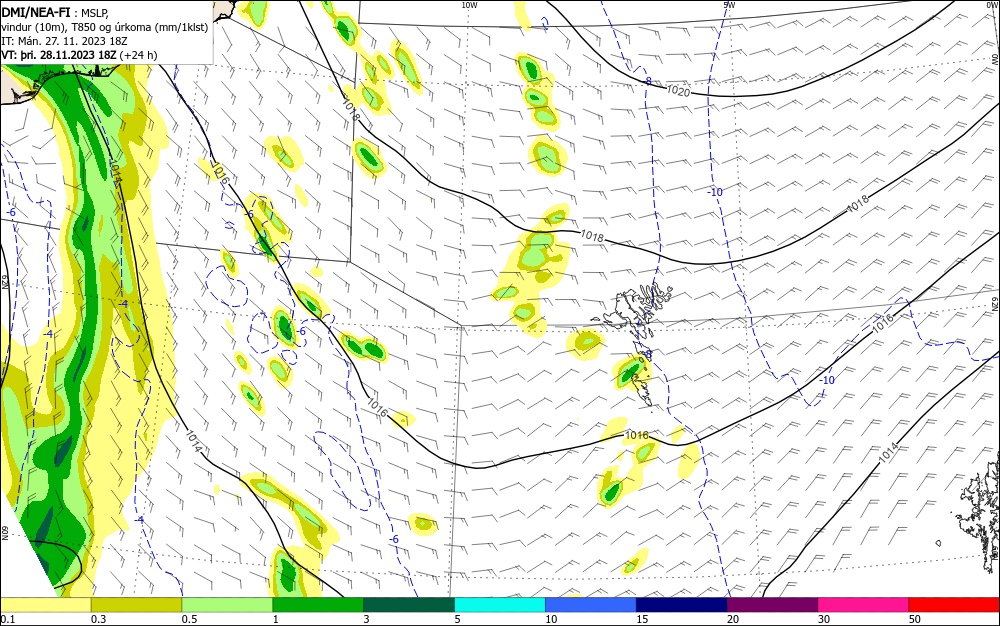
Task: Select the red 50+ legend swatch
Action: click(x=954, y=605)
